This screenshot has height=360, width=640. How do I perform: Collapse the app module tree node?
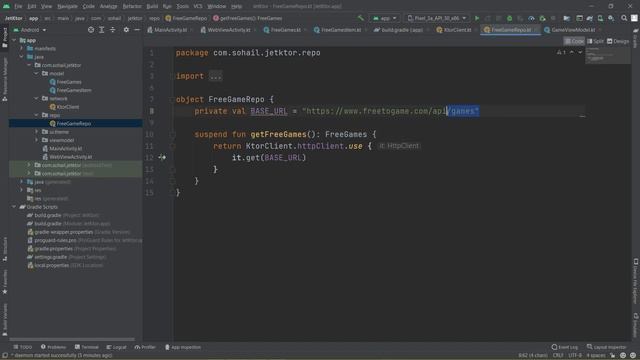pyautogui.click(x=14, y=40)
